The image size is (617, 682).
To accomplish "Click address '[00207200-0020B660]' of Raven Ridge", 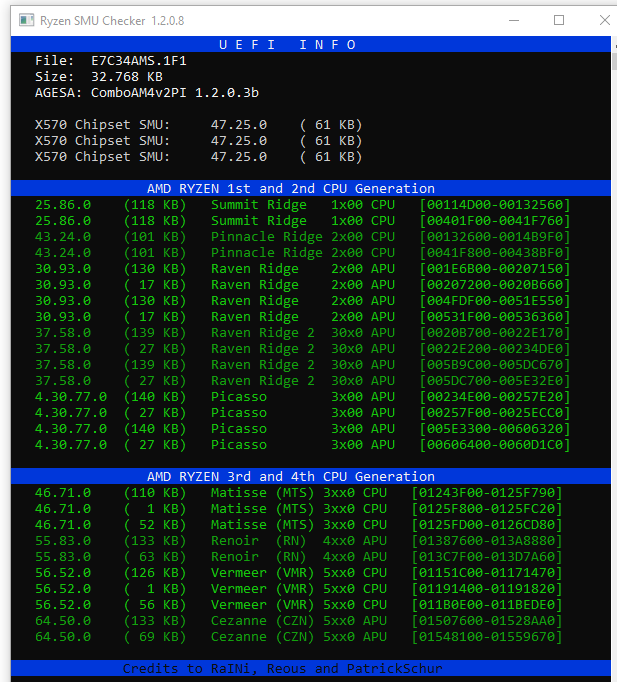I will [x=495, y=285].
